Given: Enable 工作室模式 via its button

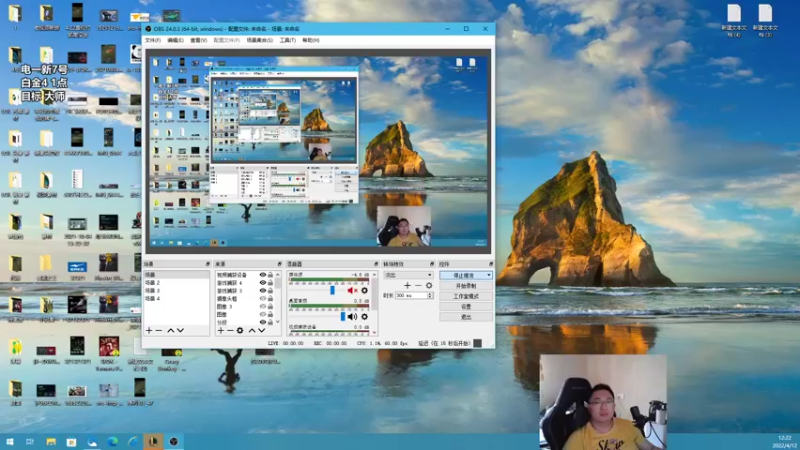Looking at the screenshot, I should (466, 296).
